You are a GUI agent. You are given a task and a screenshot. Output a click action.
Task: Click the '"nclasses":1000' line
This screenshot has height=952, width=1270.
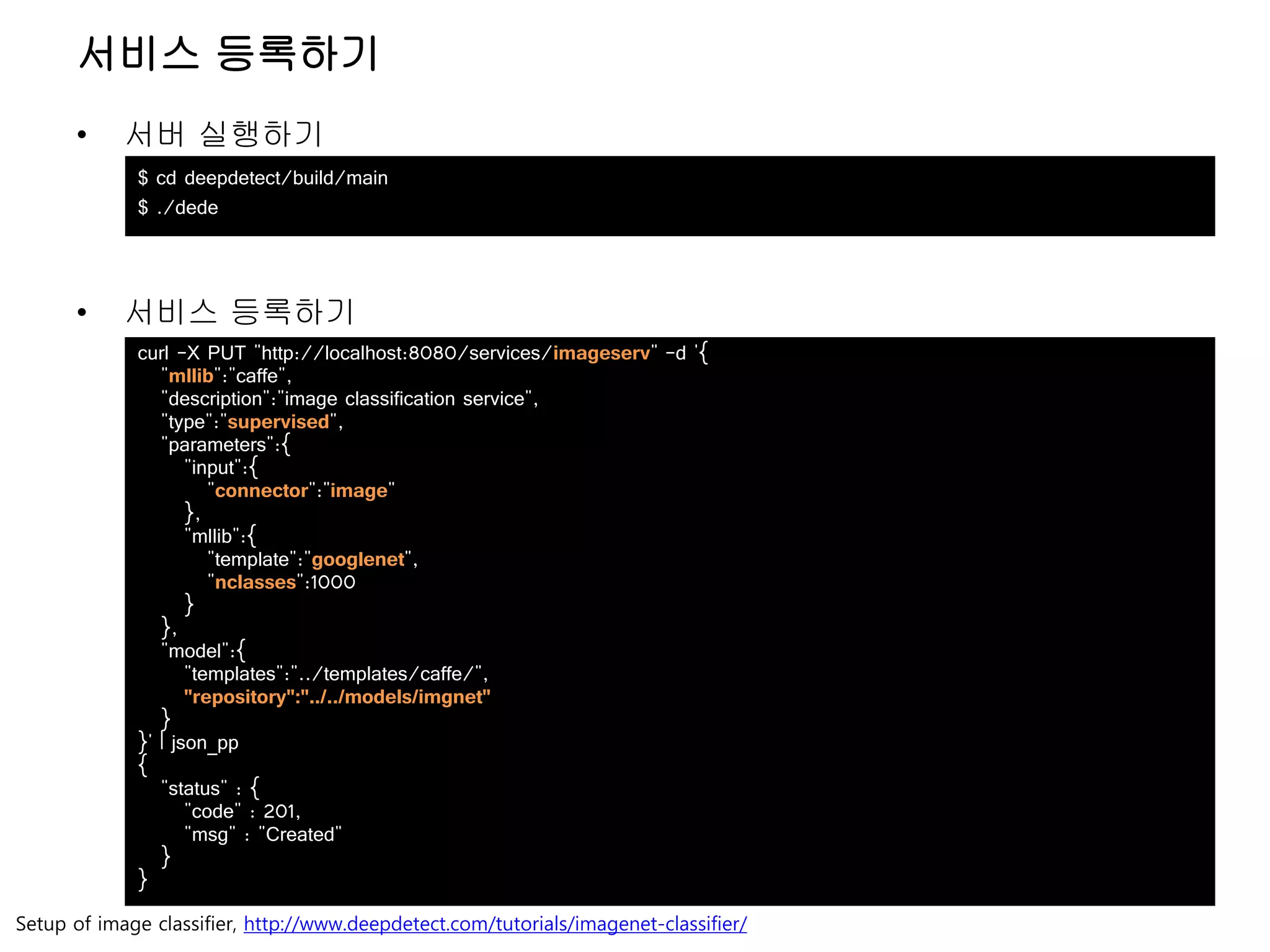[282, 582]
